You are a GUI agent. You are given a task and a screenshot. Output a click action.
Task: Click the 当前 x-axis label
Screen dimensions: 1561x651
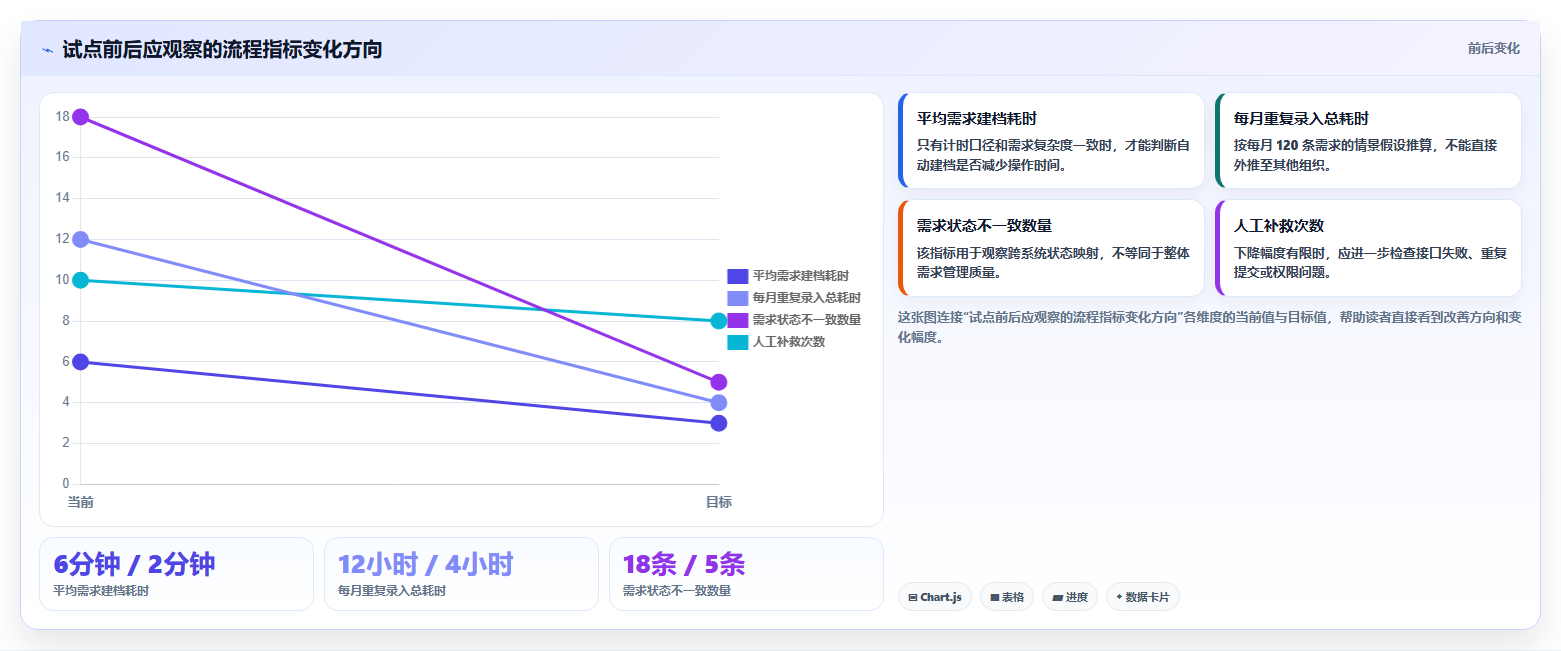click(x=81, y=502)
